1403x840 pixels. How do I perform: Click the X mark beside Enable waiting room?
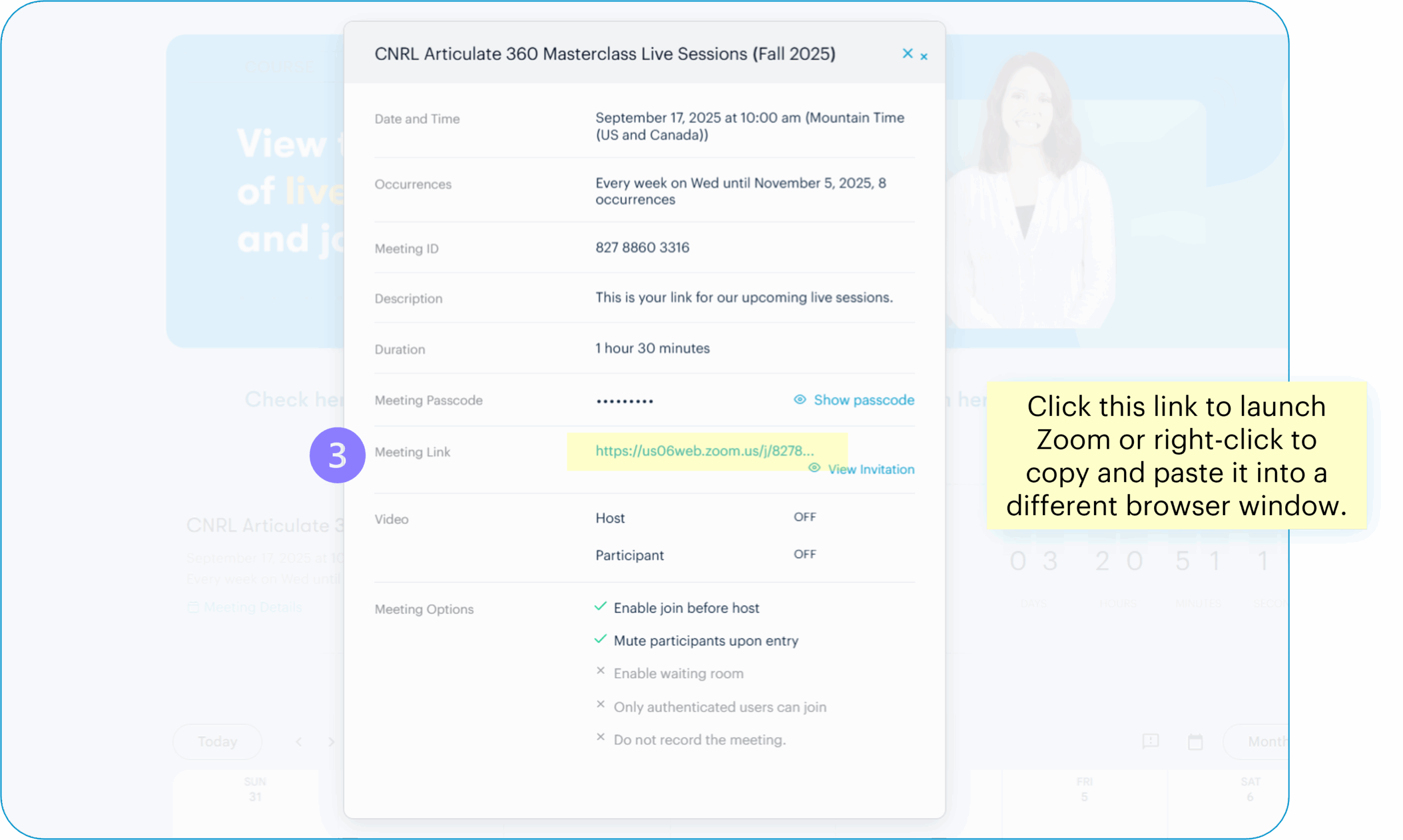[601, 671]
